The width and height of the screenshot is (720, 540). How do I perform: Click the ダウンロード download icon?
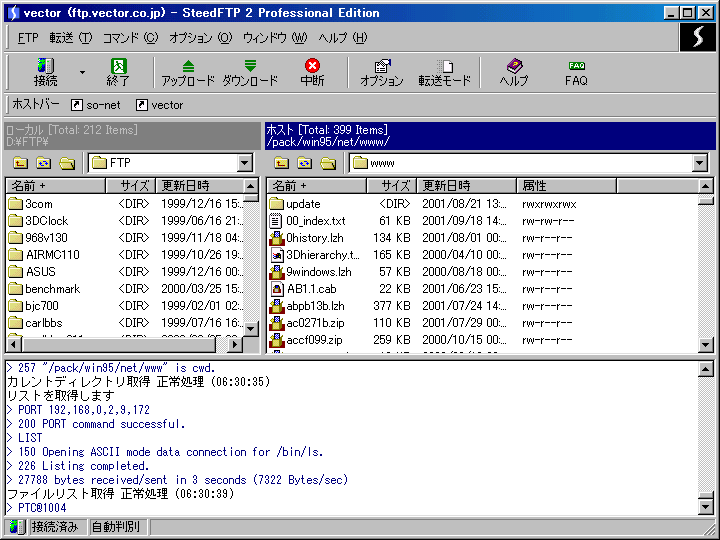(250, 73)
